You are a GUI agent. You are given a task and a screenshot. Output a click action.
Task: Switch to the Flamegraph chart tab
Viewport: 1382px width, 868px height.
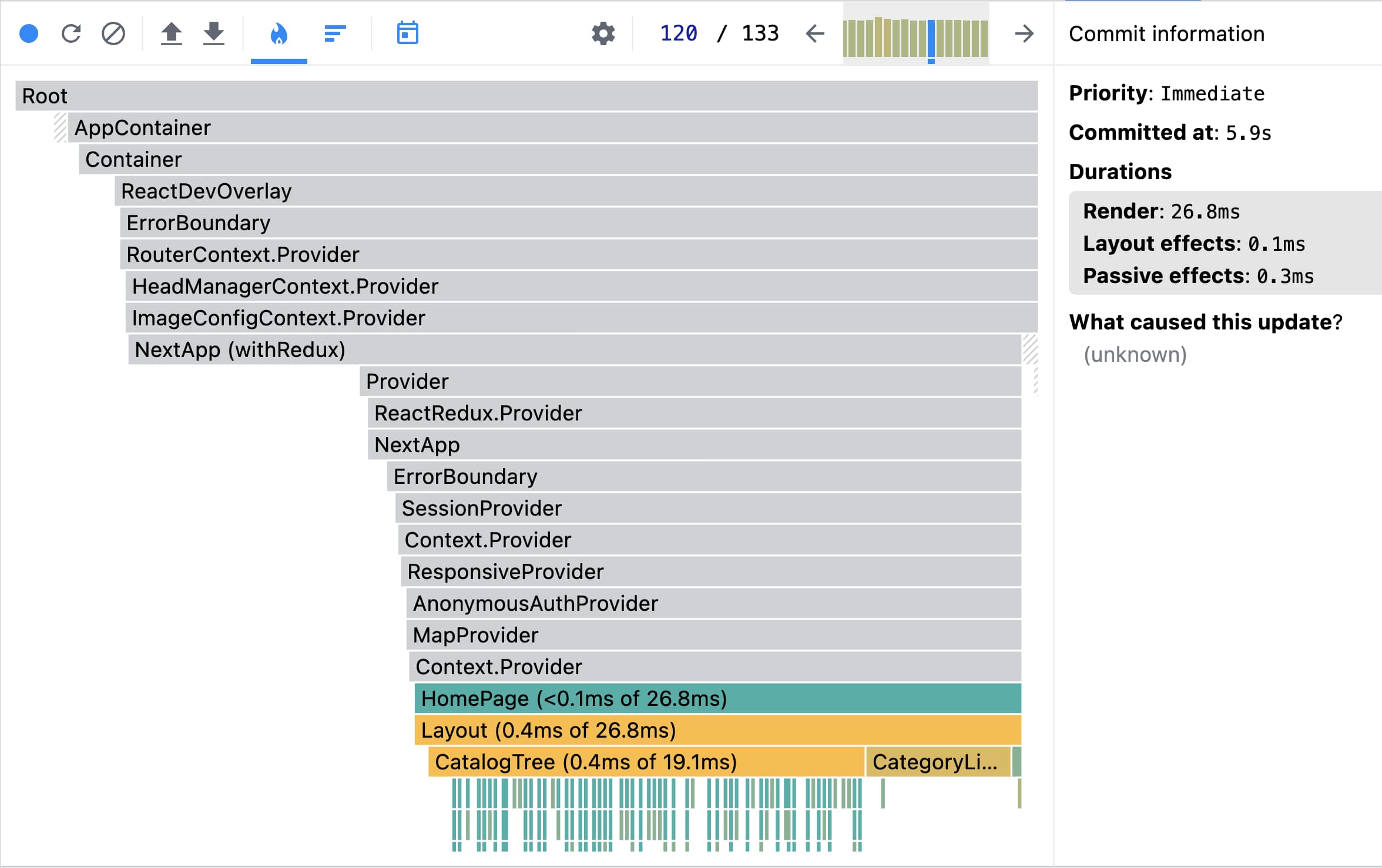click(279, 33)
